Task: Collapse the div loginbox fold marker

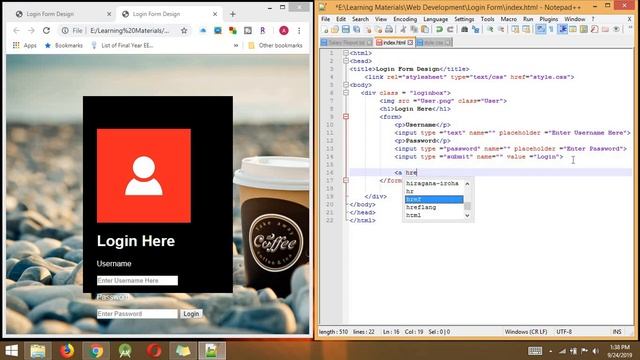Action: 346,93
